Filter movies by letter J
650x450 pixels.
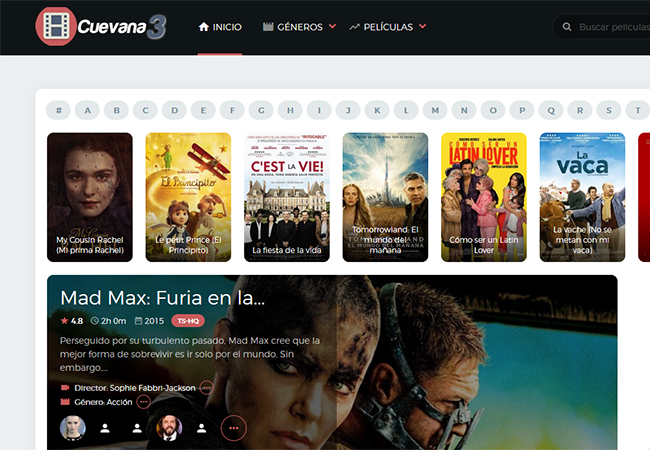(348, 110)
